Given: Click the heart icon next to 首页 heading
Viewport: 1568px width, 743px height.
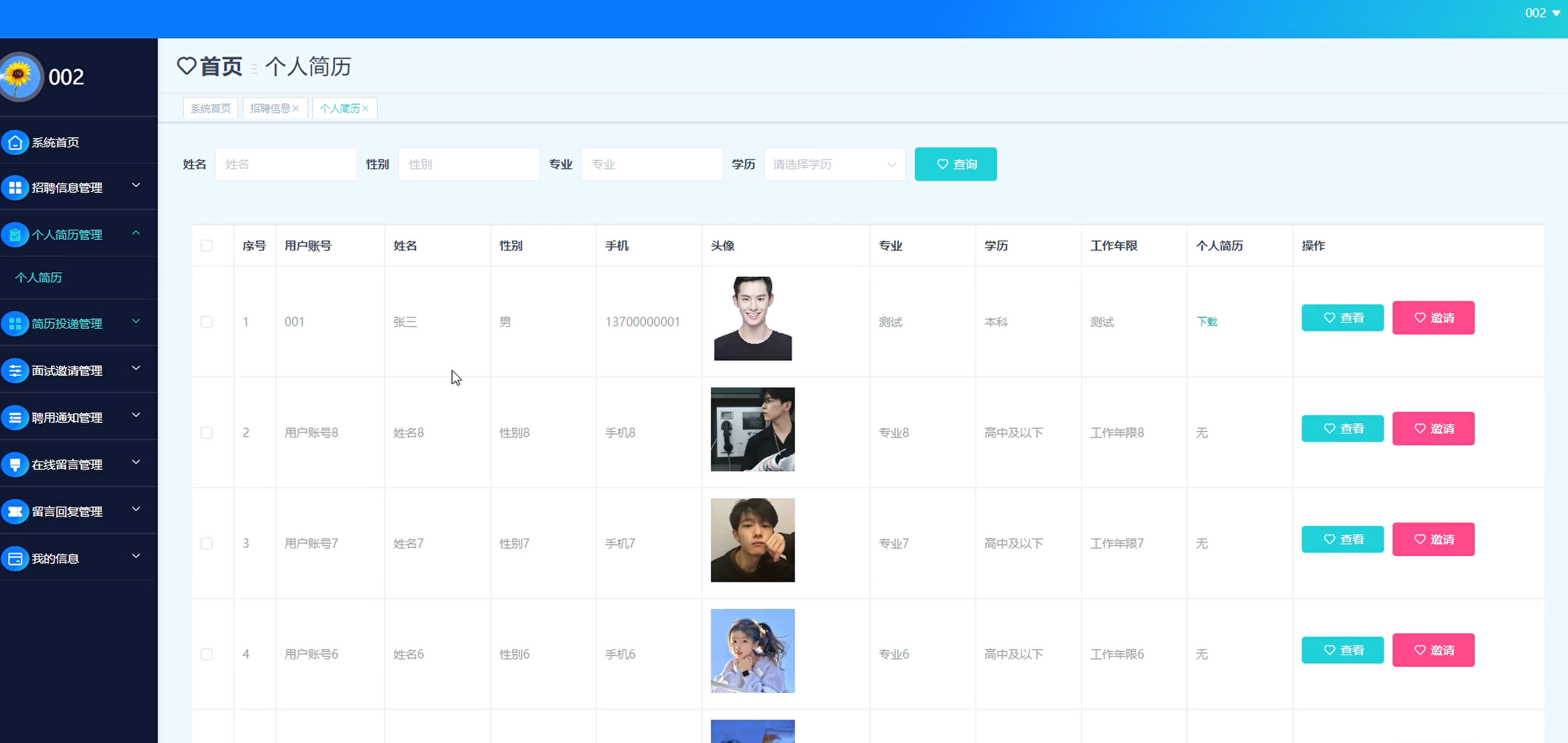Looking at the screenshot, I should 186,66.
